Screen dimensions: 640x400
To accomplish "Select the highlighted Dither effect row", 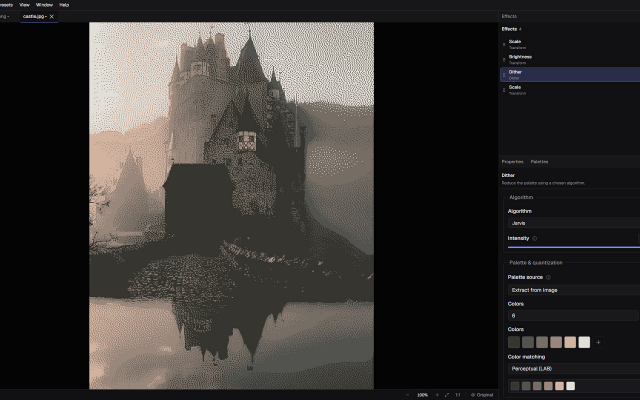I will pos(570,75).
